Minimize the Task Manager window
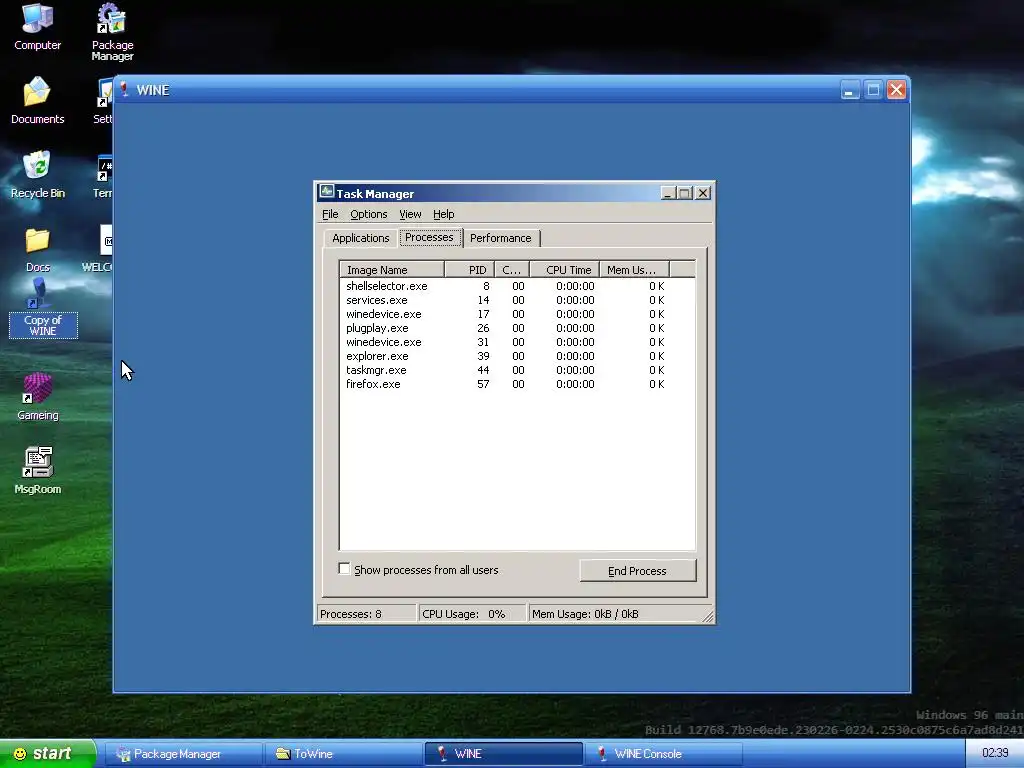Viewport: 1024px width, 768px height. [x=667, y=193]
